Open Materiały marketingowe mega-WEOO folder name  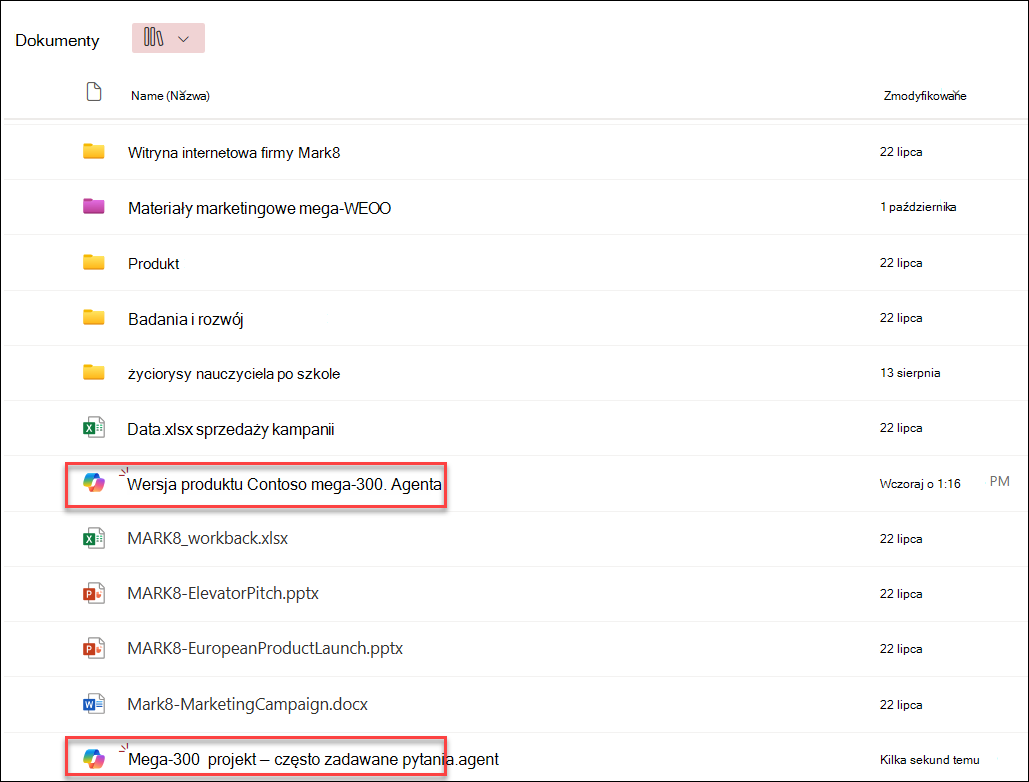click(259, 209)
